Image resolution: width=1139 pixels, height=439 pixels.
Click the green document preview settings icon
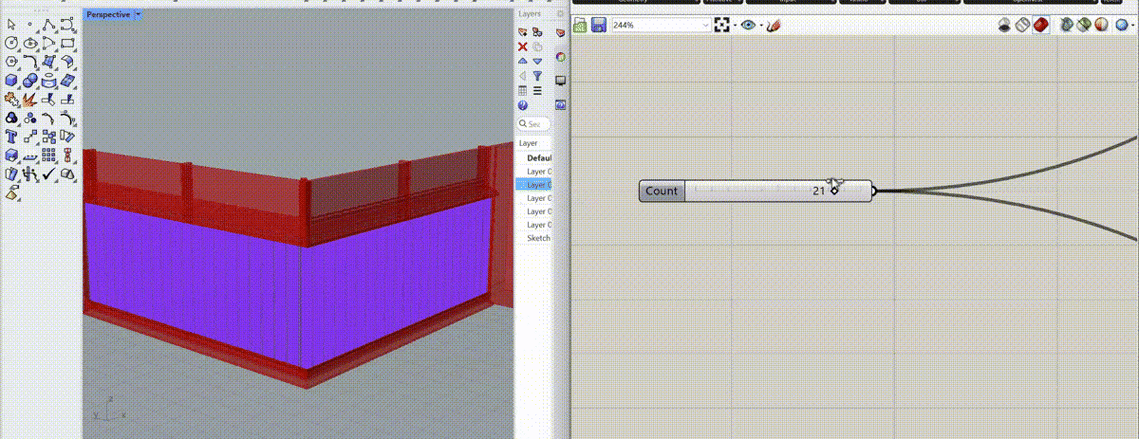[1085, 25]
